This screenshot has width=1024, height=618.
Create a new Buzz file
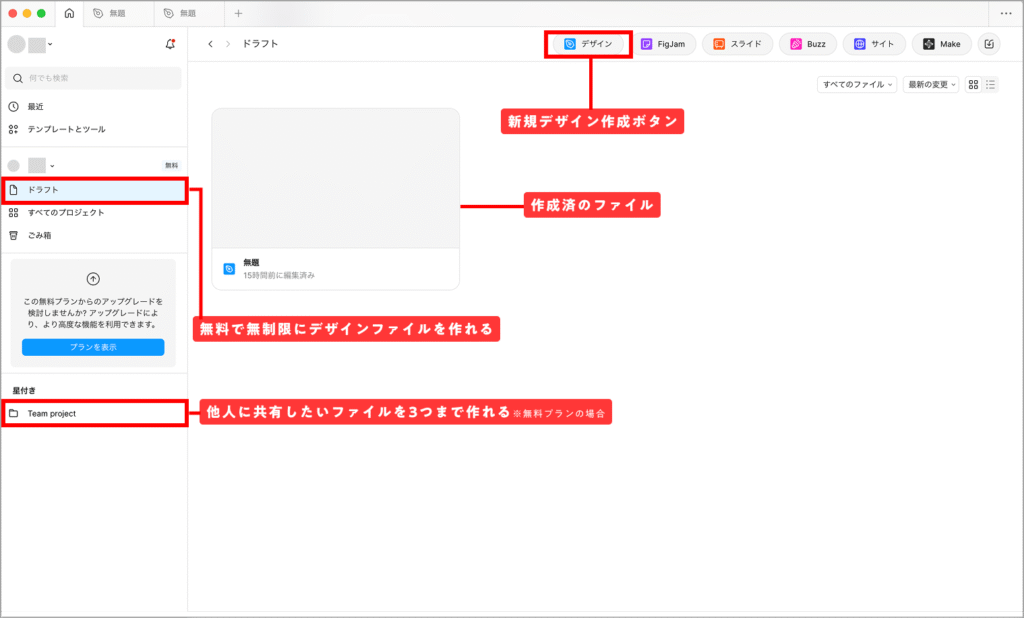(808, 44)
